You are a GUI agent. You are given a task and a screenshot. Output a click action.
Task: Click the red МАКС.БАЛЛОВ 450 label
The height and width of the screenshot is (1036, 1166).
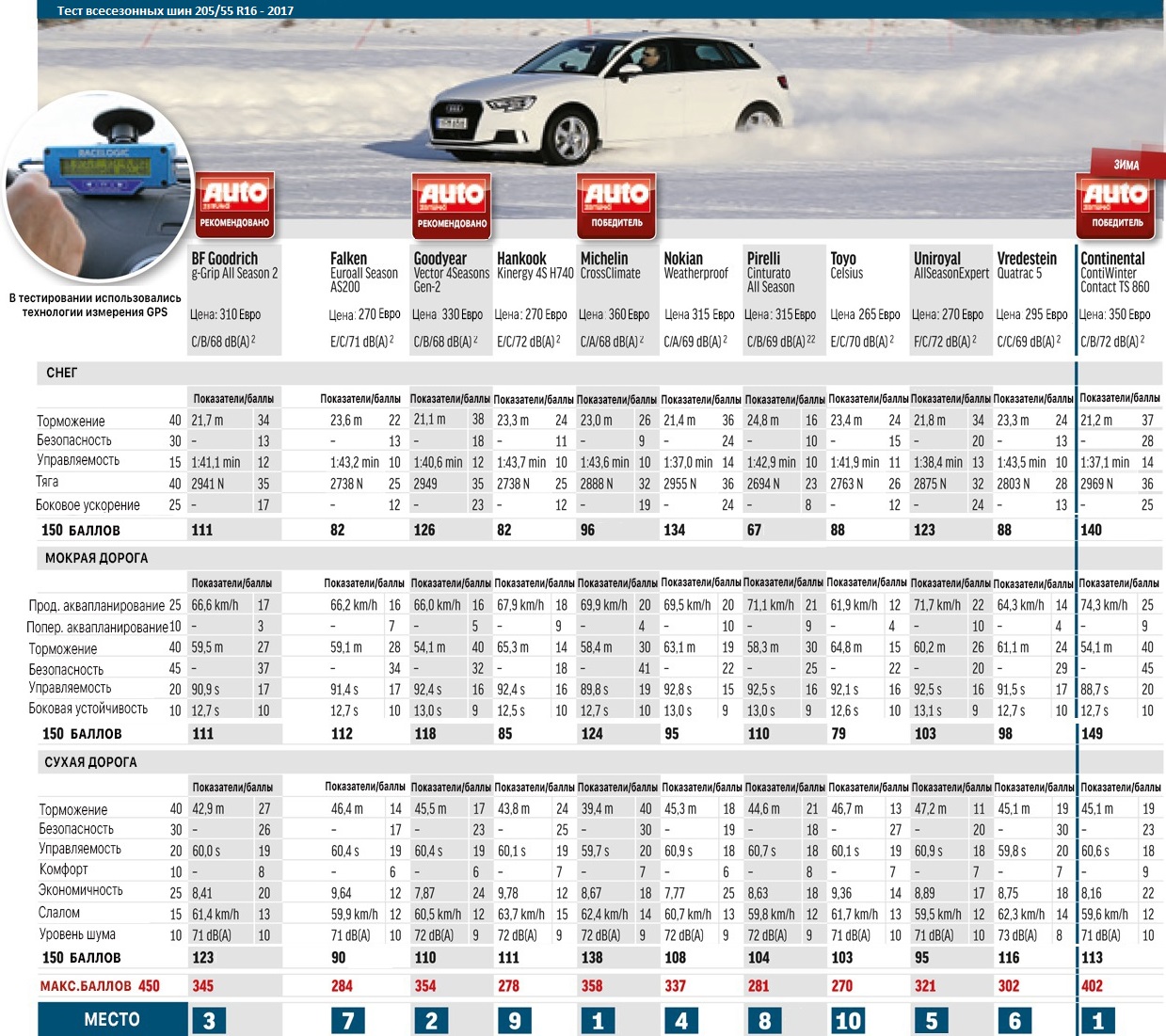tap(100, 986)
